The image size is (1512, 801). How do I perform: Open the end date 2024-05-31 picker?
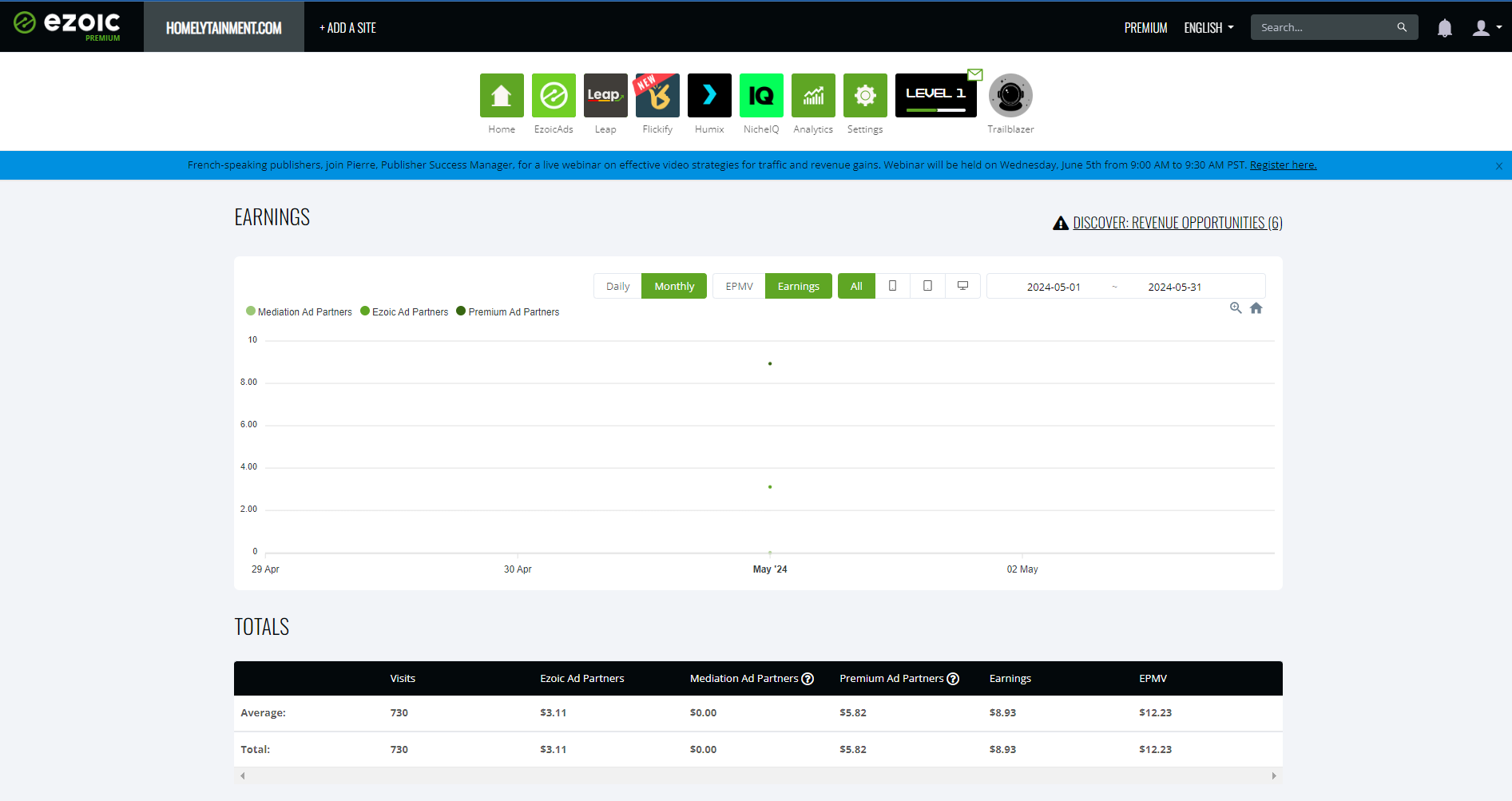[1174, 287]
